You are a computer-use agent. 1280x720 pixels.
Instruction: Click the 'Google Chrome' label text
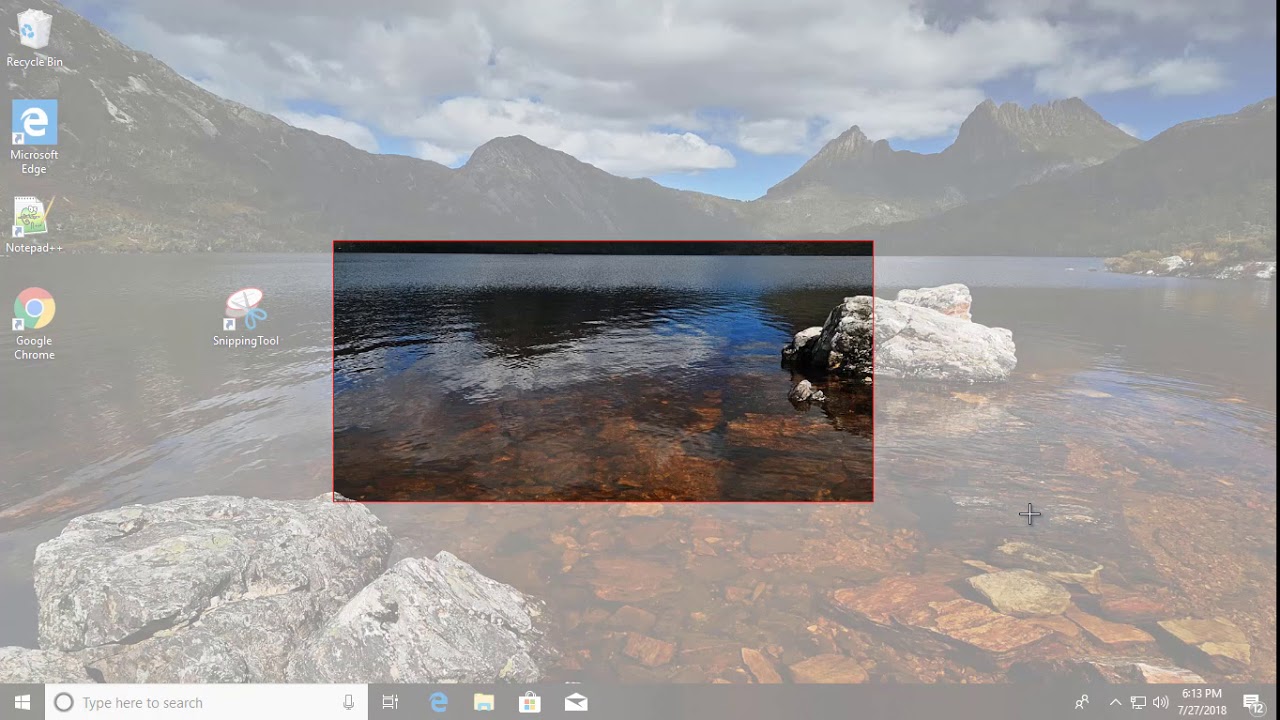[34, 348]
